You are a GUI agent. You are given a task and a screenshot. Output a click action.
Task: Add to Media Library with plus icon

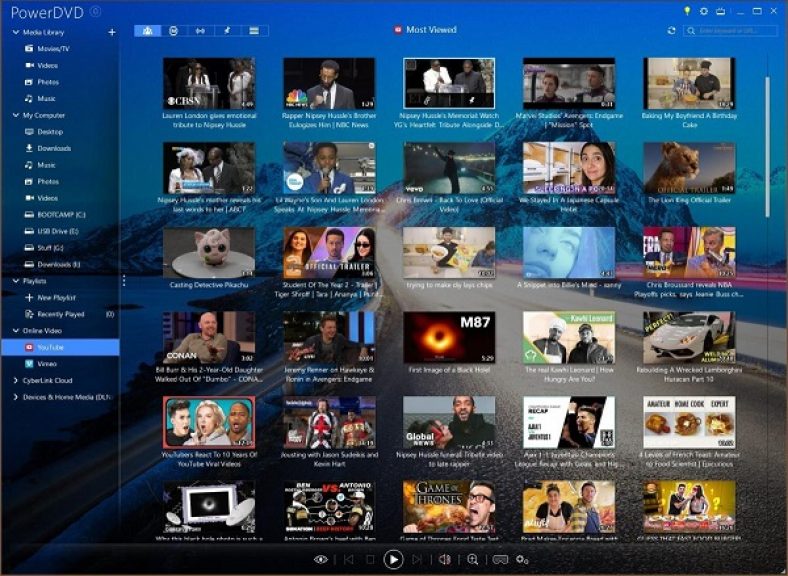[x=112, y=32]
